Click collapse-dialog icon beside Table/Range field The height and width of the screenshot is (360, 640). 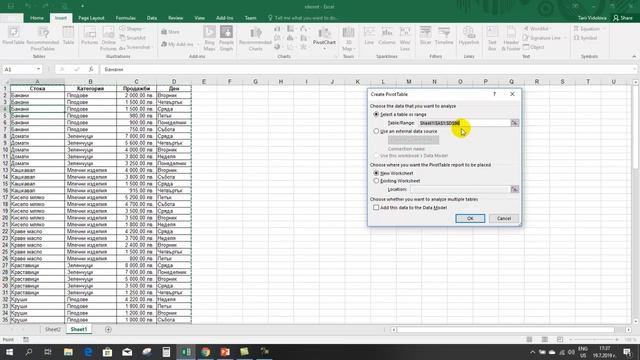pyautogui.click(x=515, y=123)
